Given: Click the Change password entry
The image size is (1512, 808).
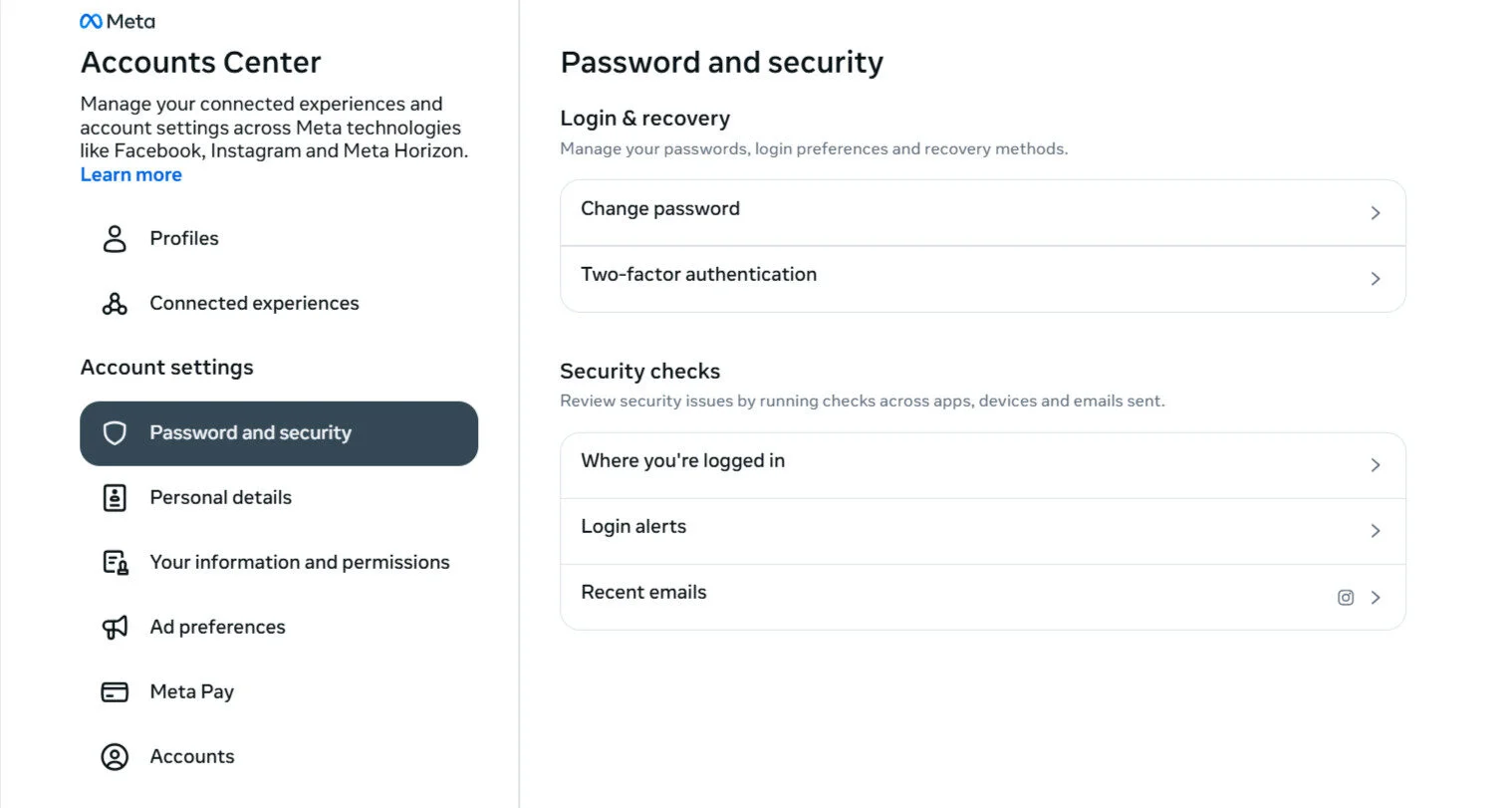Looking at the screenshot, I should click(x=660, y=208).
